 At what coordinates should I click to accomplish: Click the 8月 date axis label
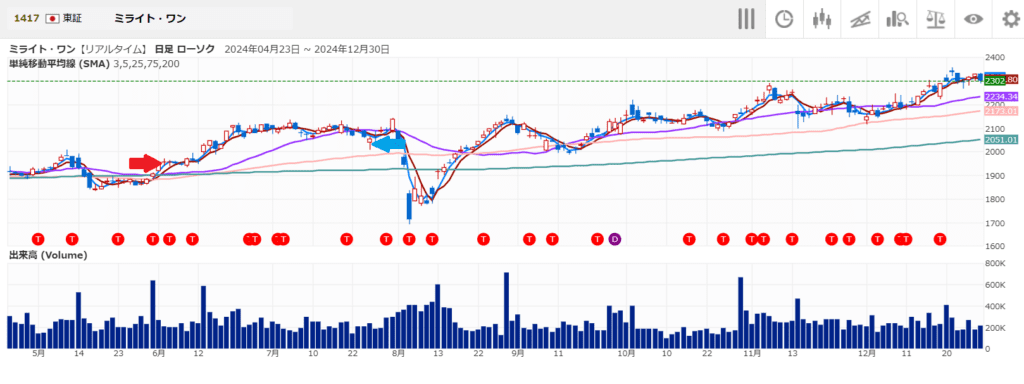[397, 353]
